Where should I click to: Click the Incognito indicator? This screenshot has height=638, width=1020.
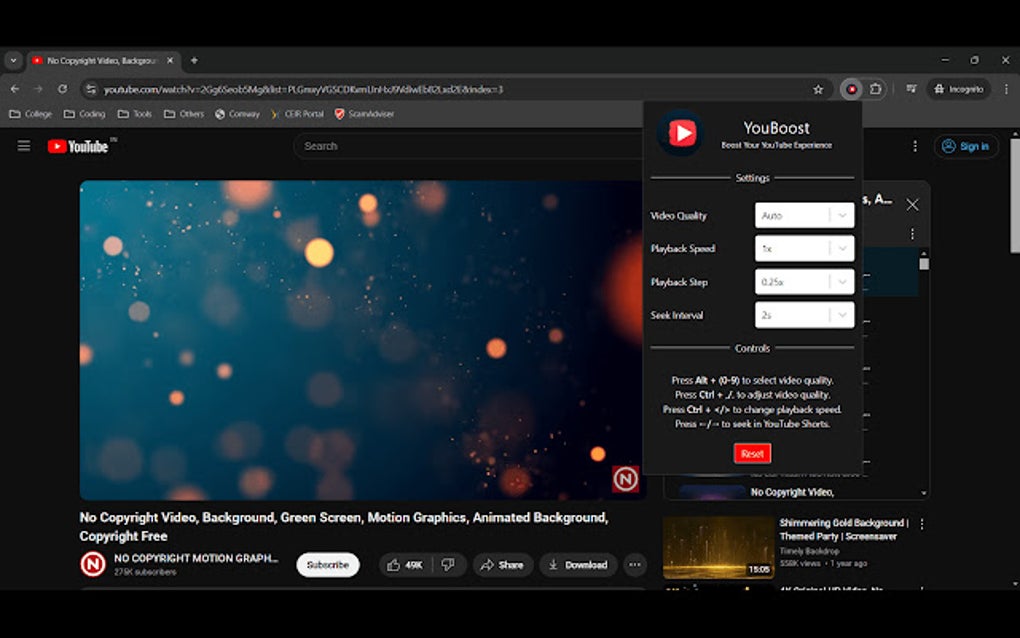(959, 89)
